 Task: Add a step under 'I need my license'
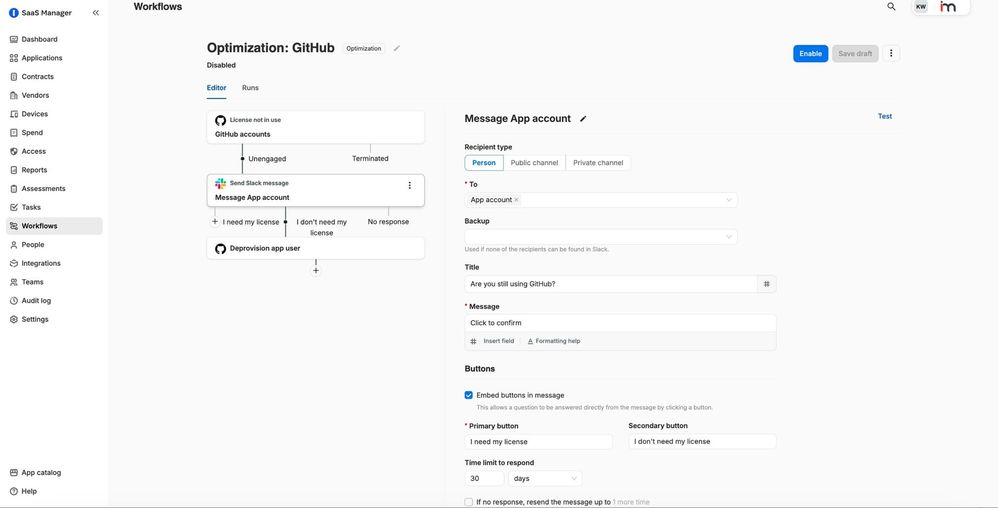(215, 222)
